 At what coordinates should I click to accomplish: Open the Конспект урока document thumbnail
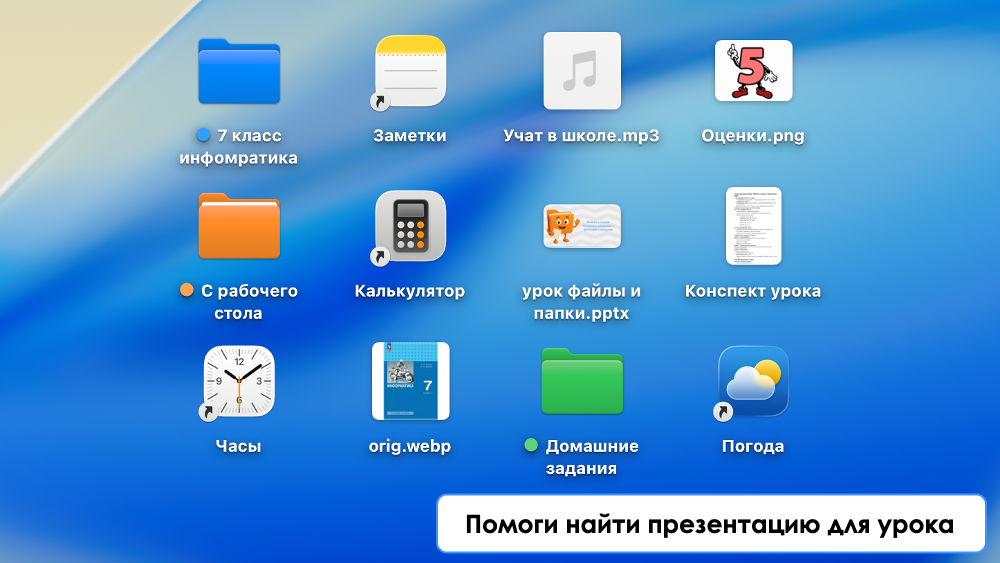[x=753, y=226]
